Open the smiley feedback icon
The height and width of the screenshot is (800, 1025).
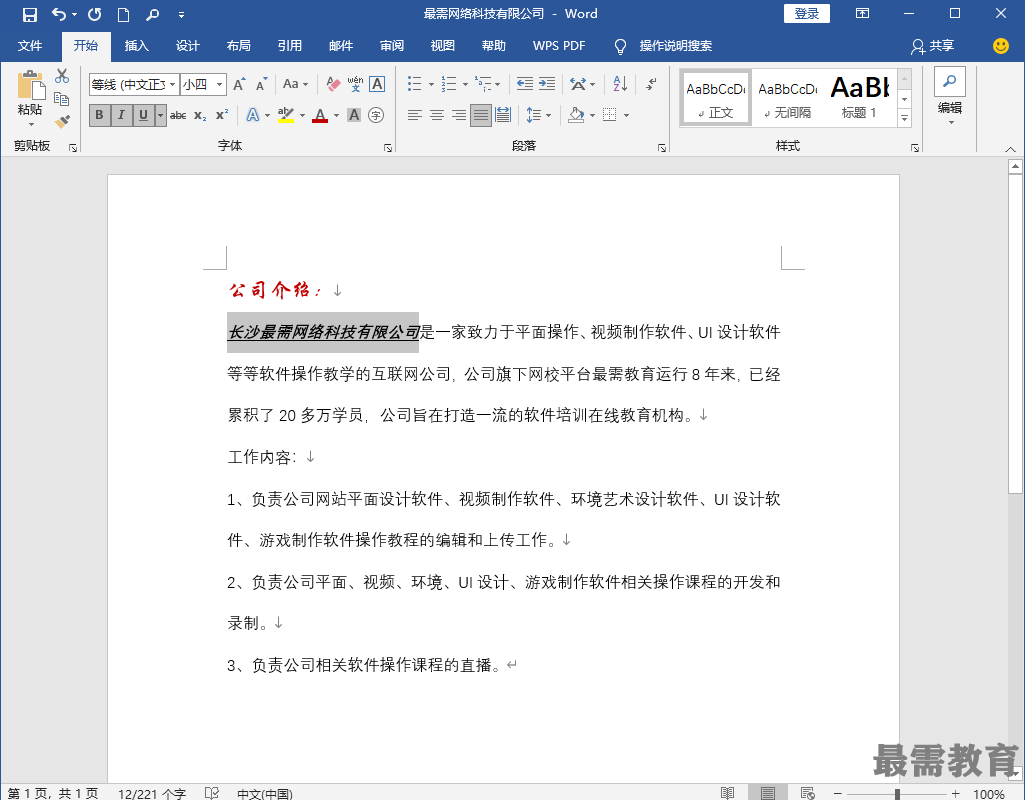click(1000, 46)
